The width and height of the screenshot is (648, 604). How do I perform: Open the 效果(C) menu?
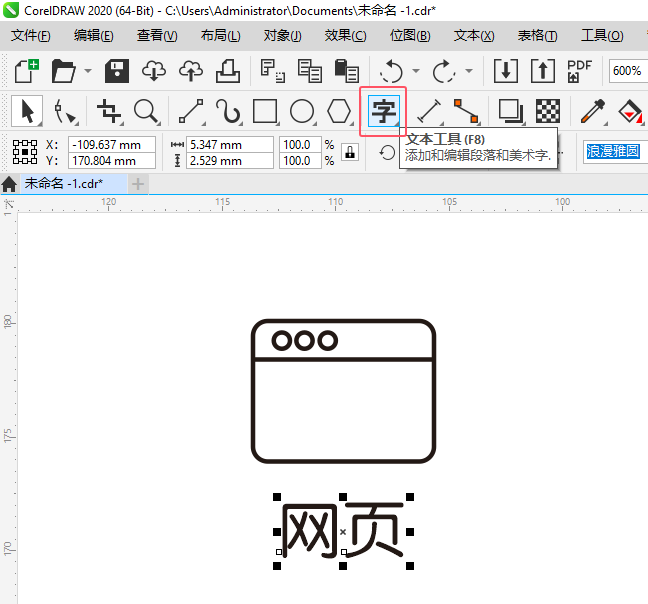[x=345, y=36]
